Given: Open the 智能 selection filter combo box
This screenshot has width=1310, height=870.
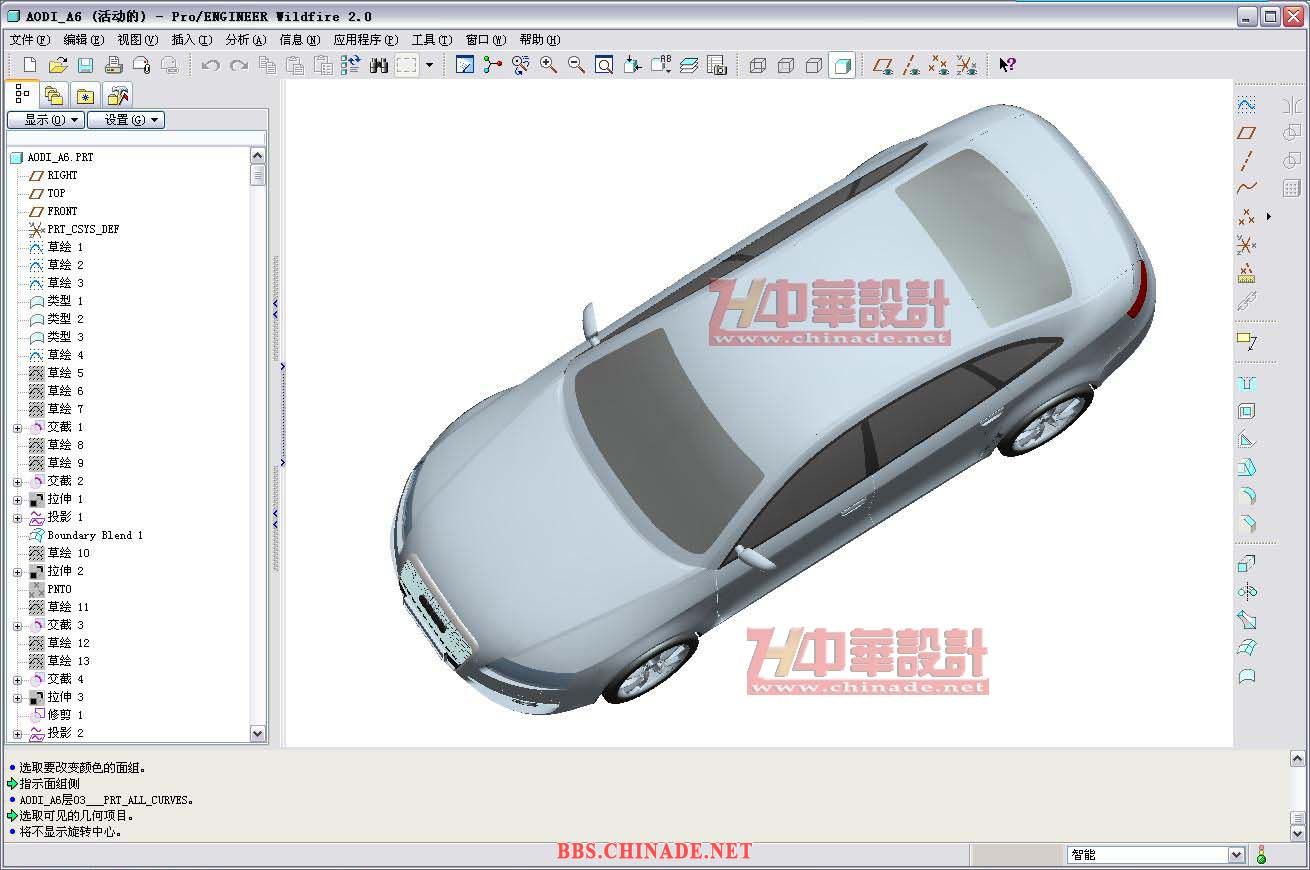Looking at the screenshot, I should pyautogui.click(x=1155, y=855).
